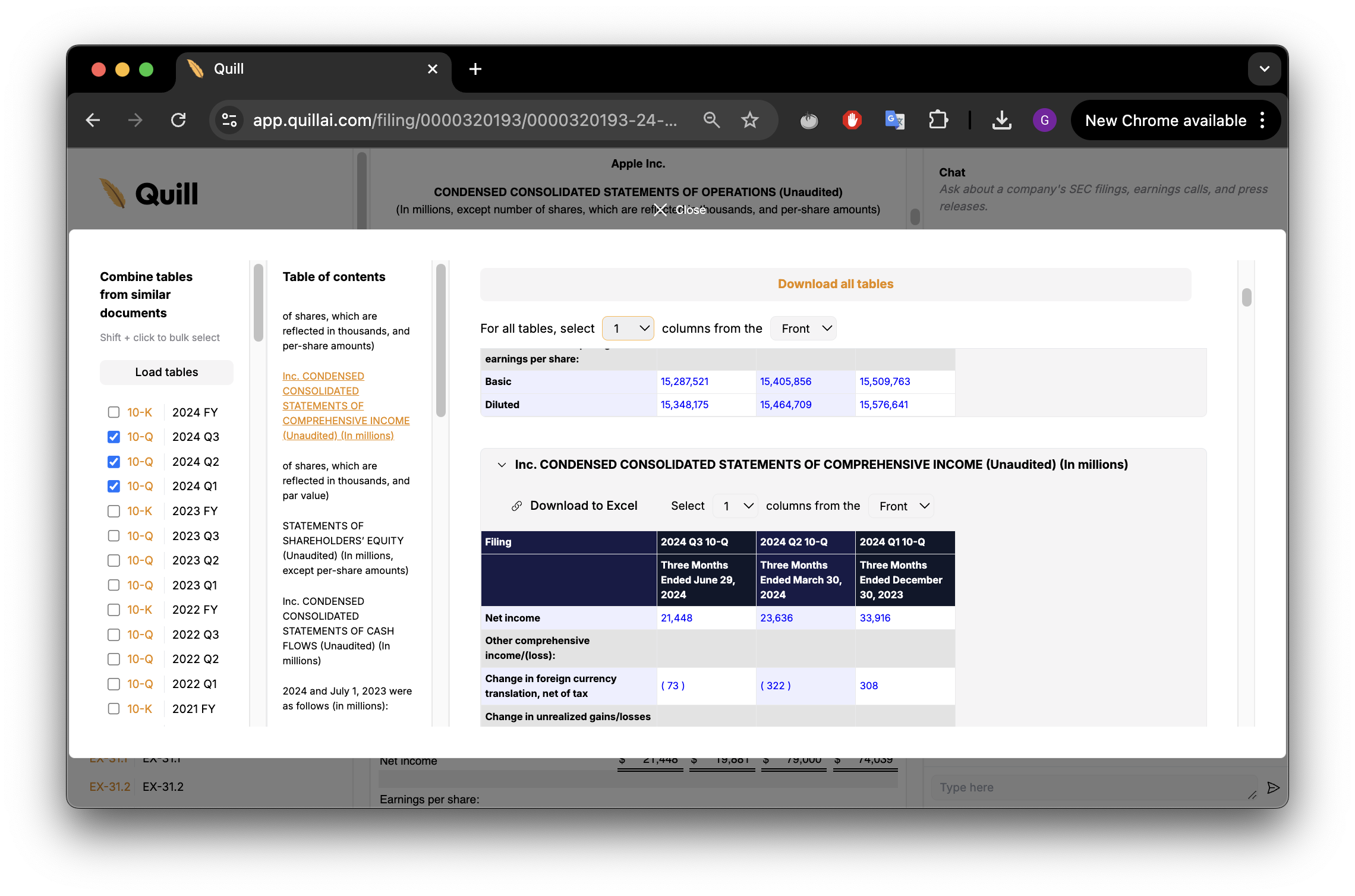Click the Download all tables button
The image size is (1355, 896).
point(835,284)
